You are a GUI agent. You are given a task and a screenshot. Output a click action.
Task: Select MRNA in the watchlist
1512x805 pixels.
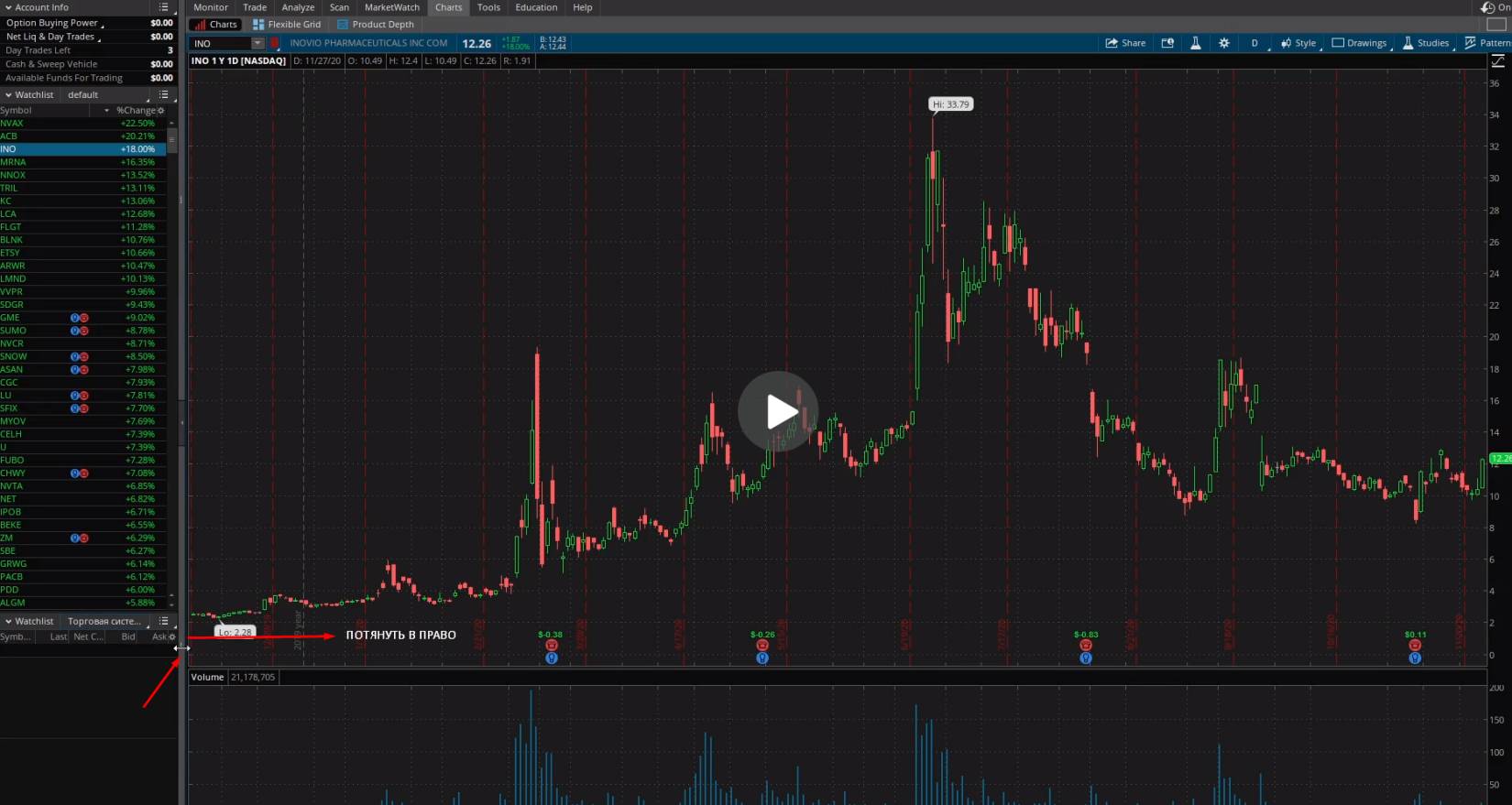pos(14,162)
